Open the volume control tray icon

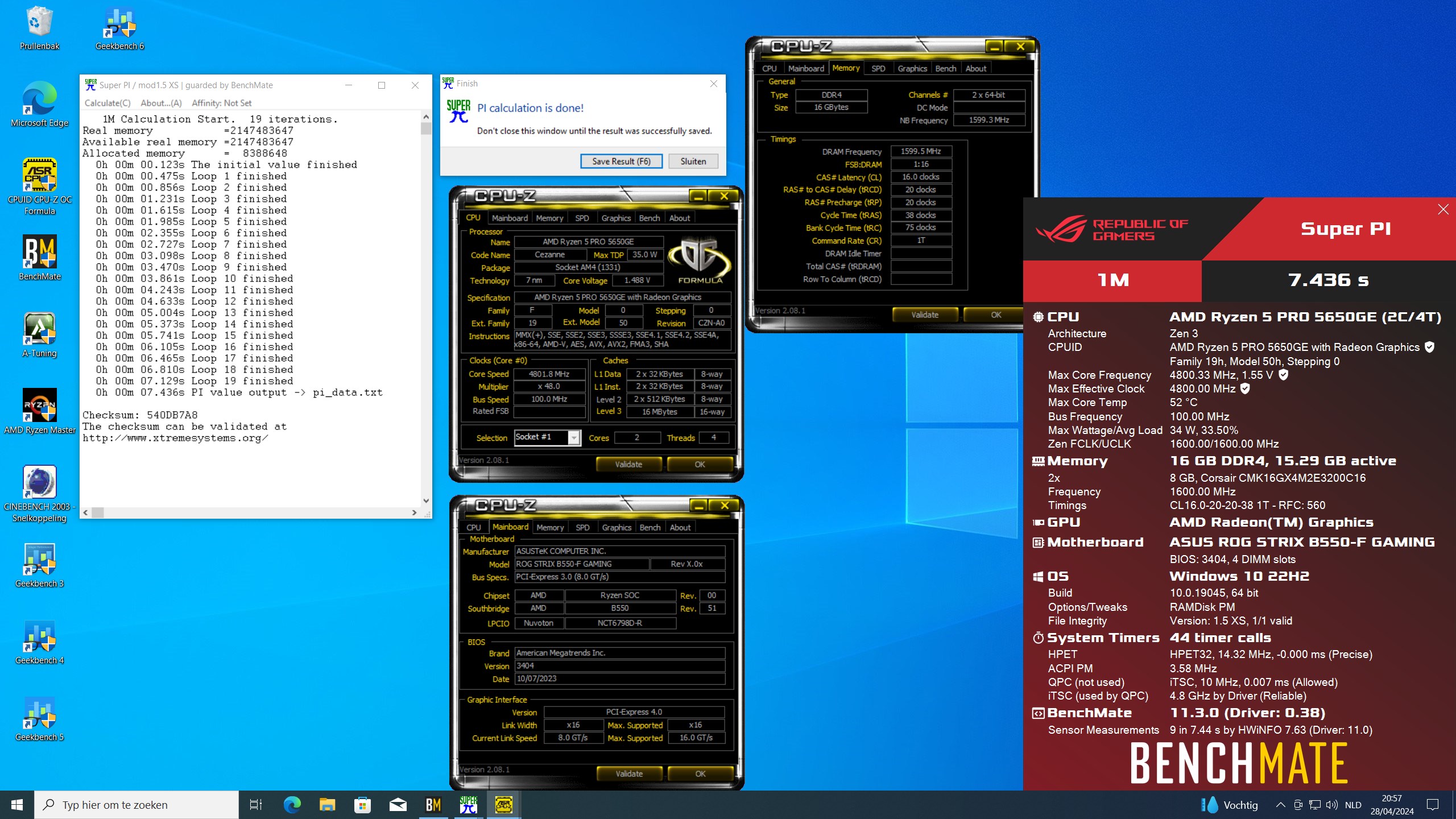click(x=1331, y=805)
